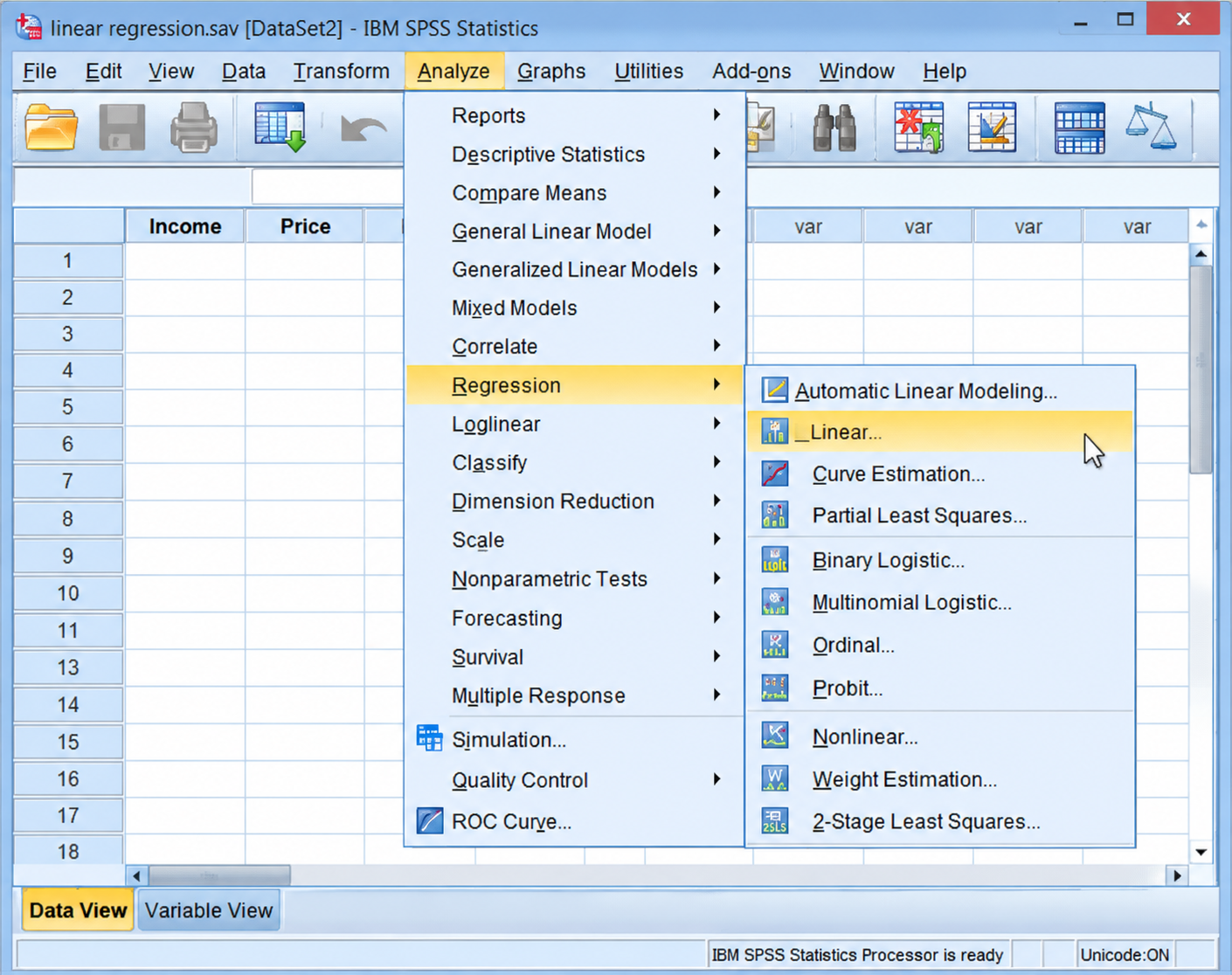Click the Recall recently used dialogs icon
This screenshot has width=1232, height=975.
point(280,128)
